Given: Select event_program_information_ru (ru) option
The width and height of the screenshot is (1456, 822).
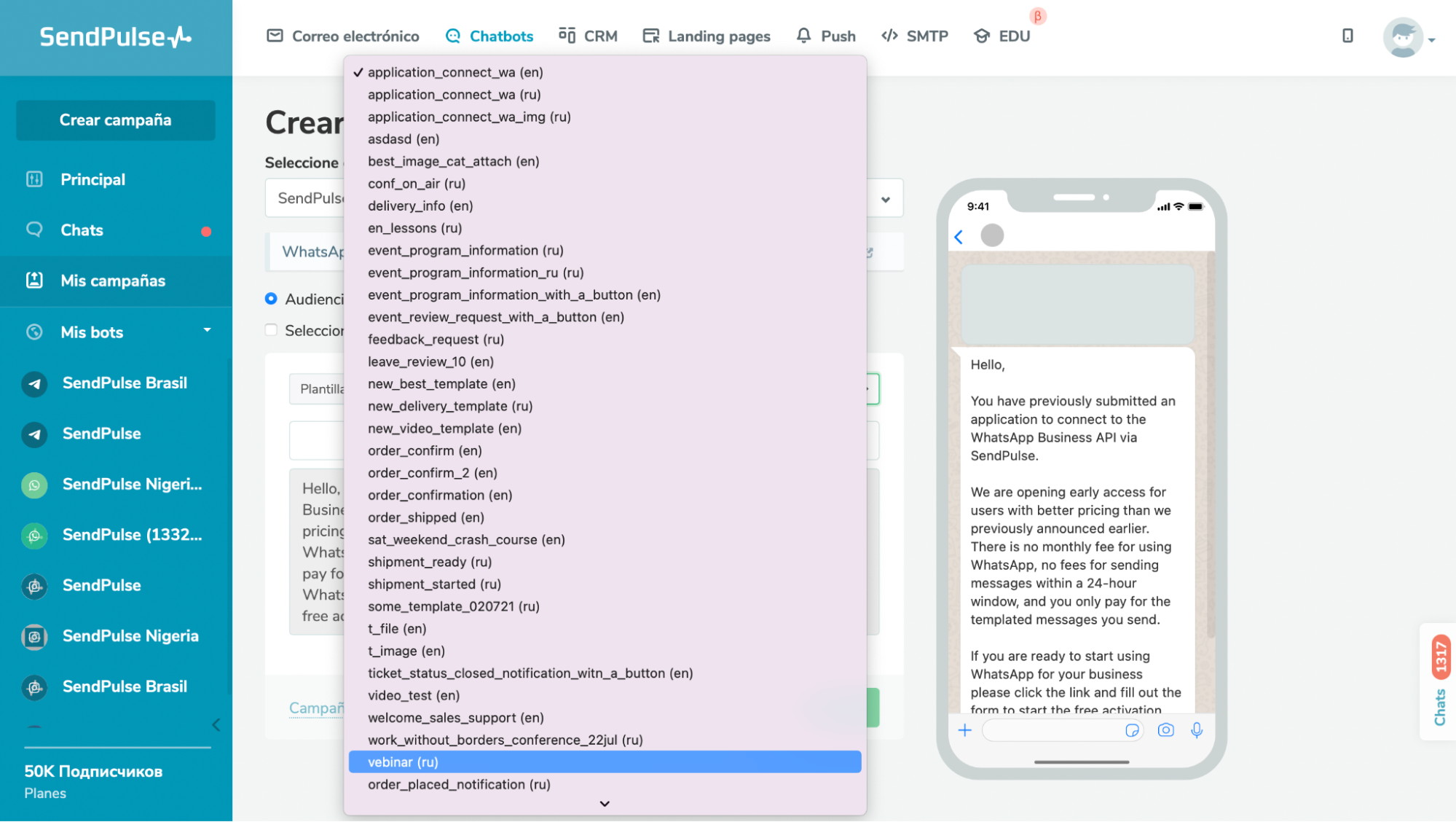Looking at the screenshot, I should (x=605, y=273).
